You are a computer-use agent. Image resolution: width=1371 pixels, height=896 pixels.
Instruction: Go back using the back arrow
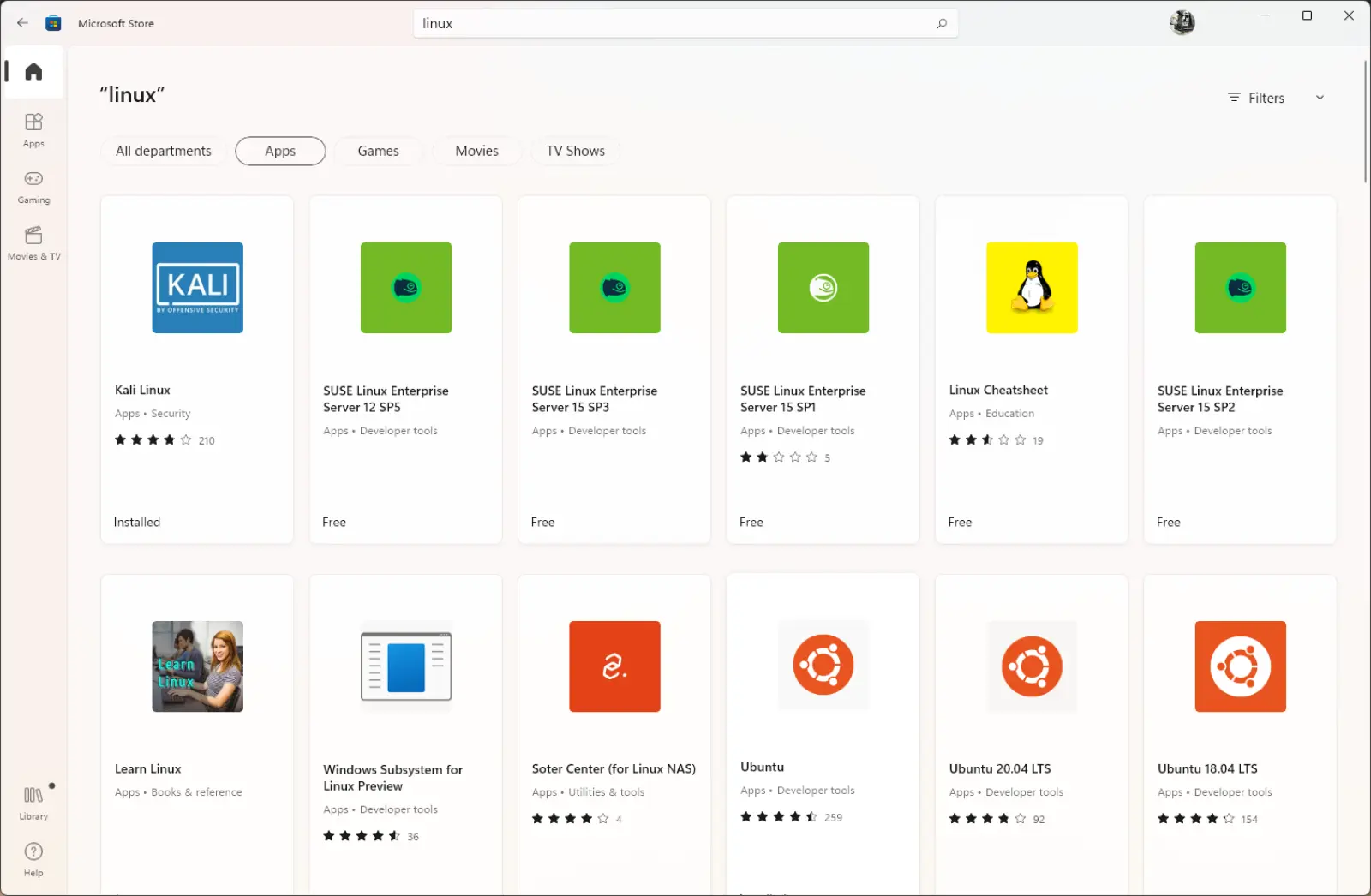[23, 23]
